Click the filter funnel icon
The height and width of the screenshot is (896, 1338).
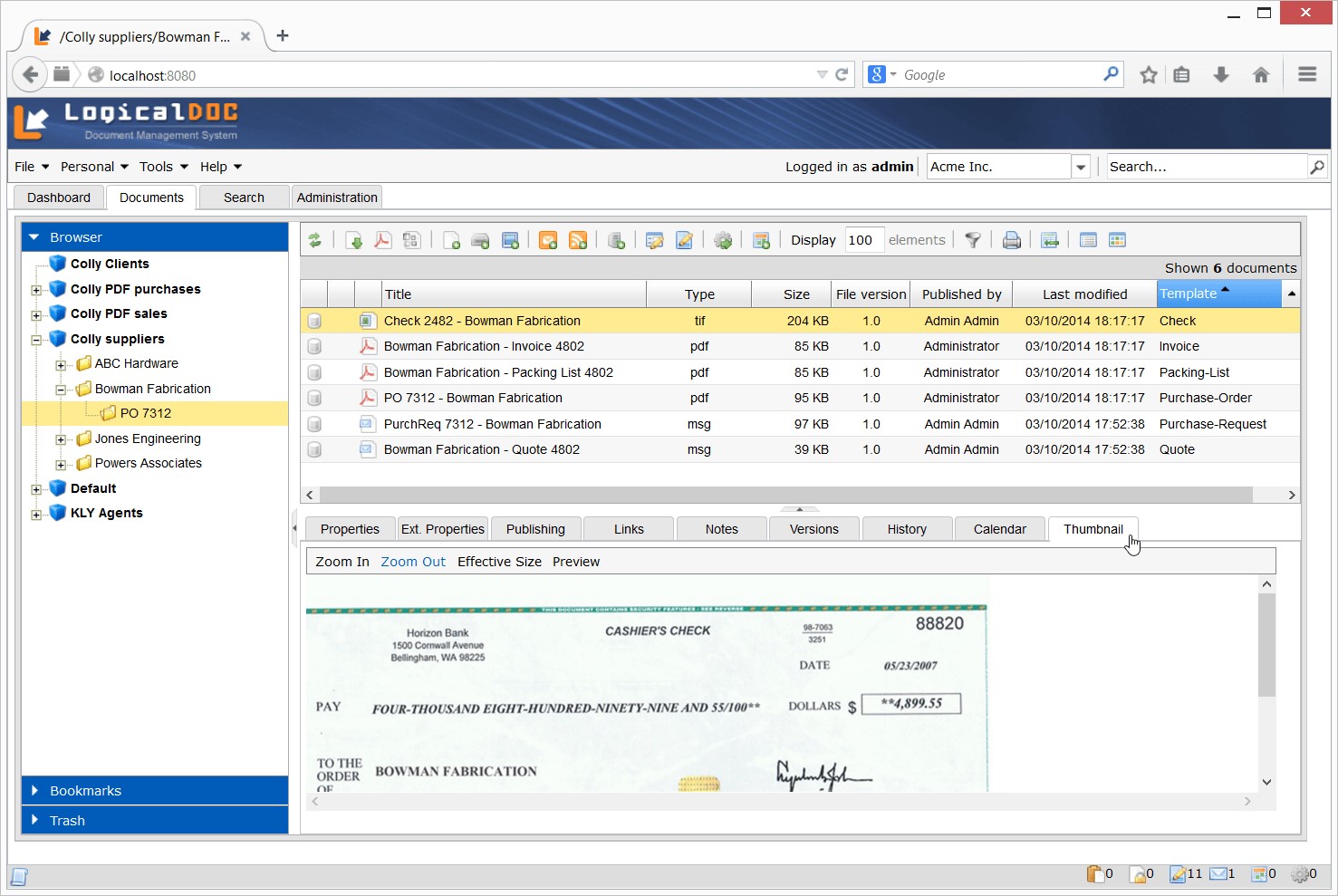click(973, 240)
